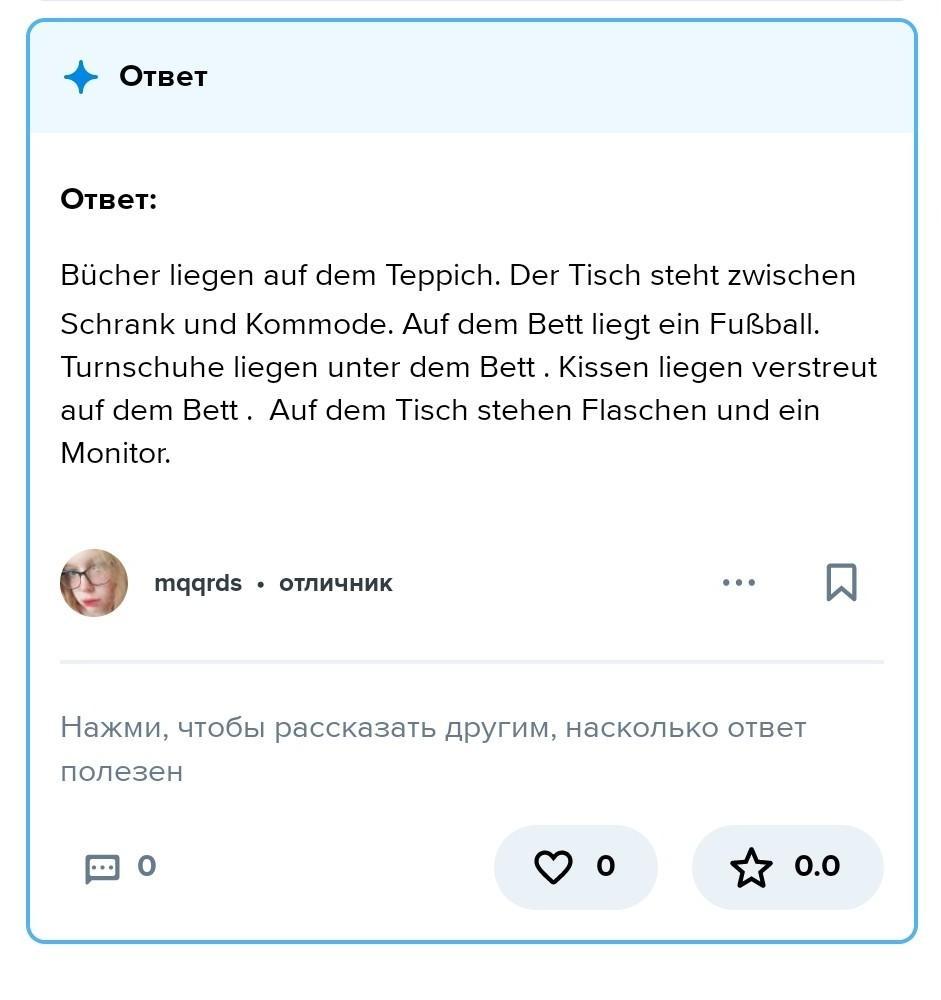Click the 0.0 rating value

[x=816, y=866]
